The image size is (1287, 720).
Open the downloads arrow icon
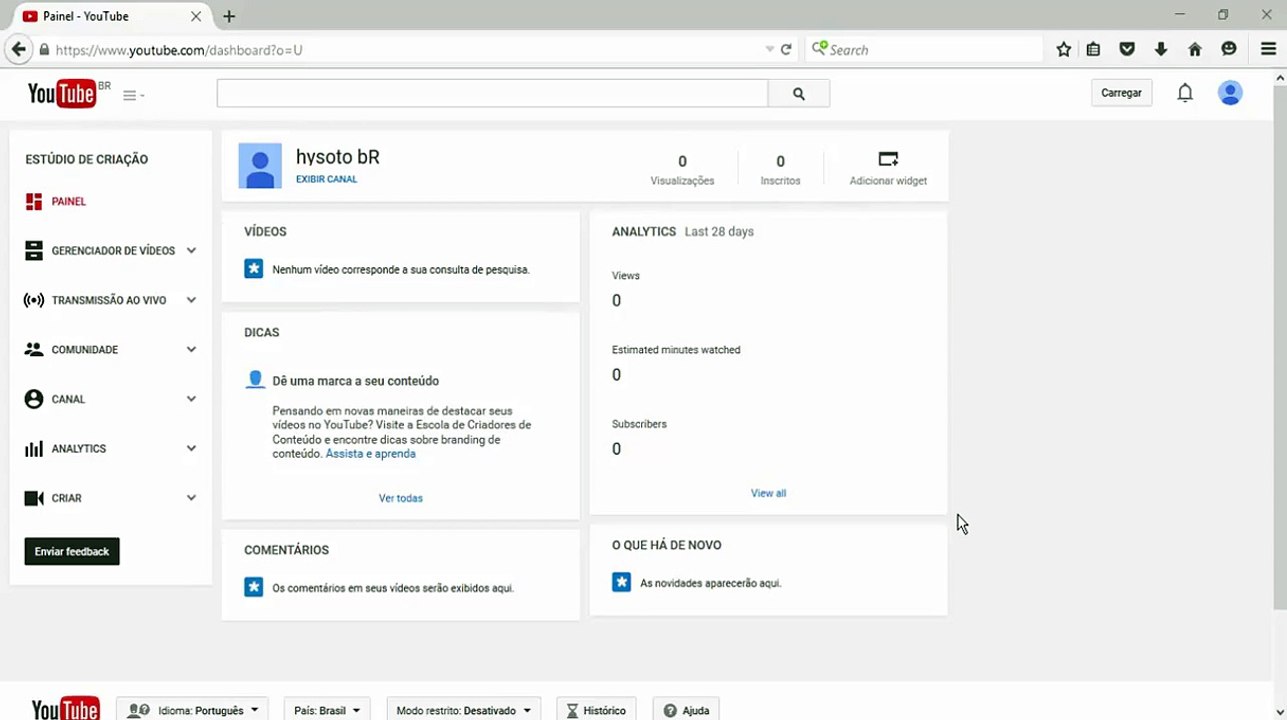[1161, 49]
